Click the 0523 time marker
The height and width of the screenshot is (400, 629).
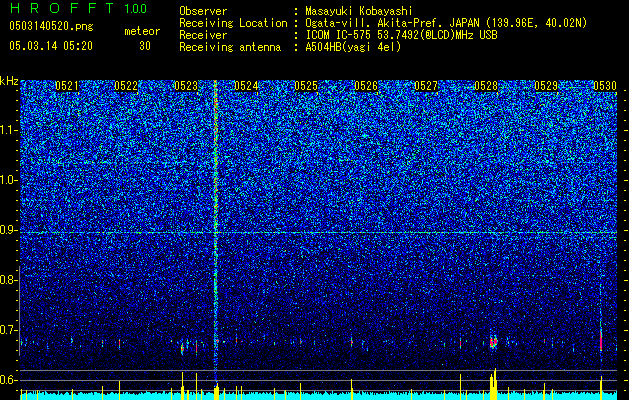pos(186,86)
